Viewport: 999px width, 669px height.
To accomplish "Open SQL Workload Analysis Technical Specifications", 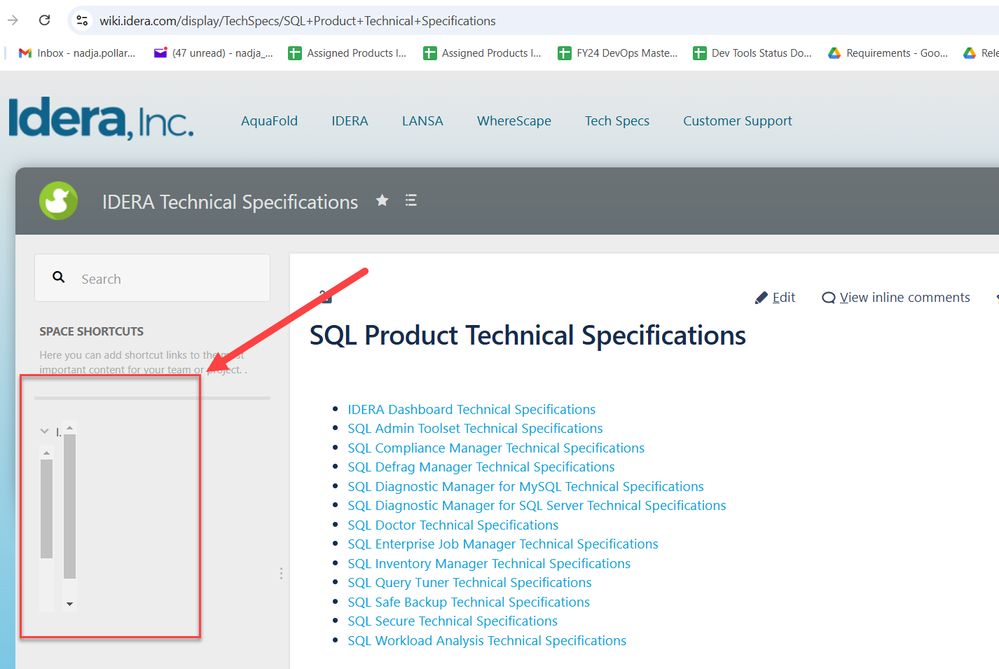I will [487, 640].
